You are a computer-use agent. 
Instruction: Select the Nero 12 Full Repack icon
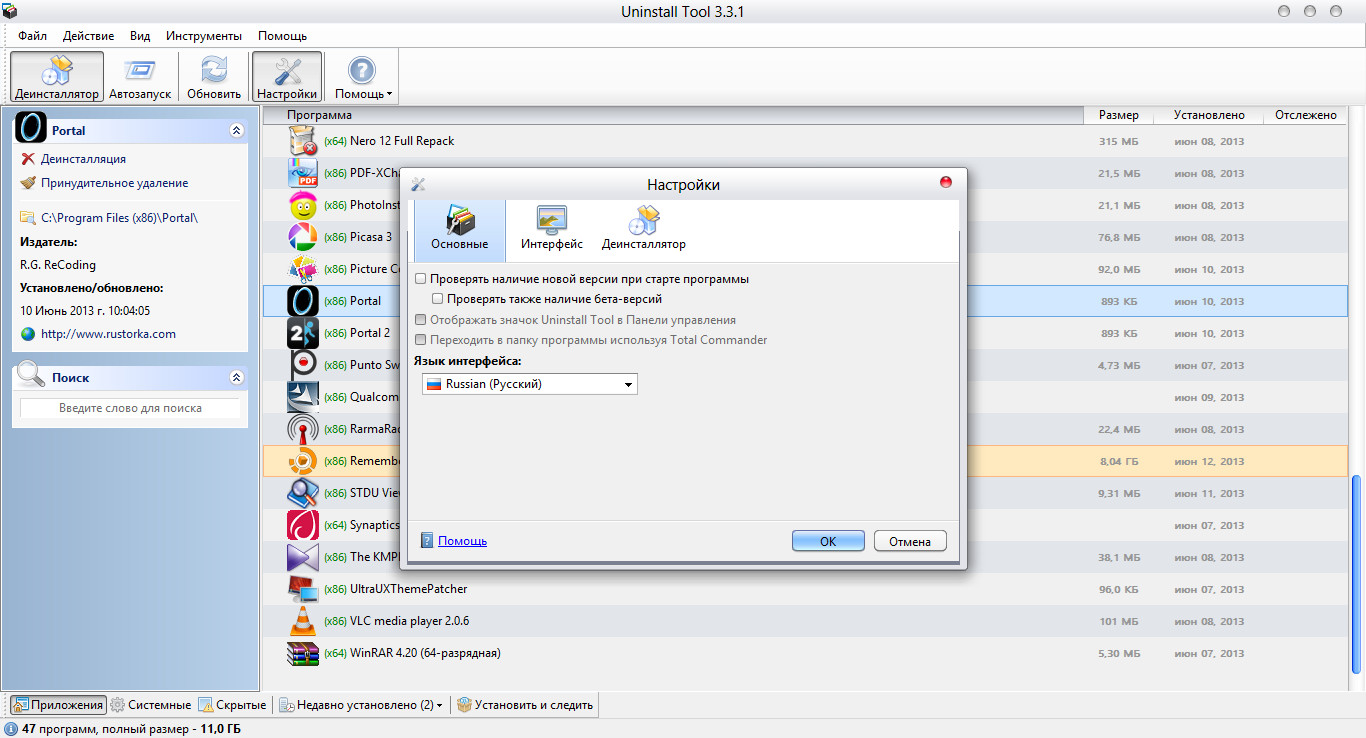point(303,141)
